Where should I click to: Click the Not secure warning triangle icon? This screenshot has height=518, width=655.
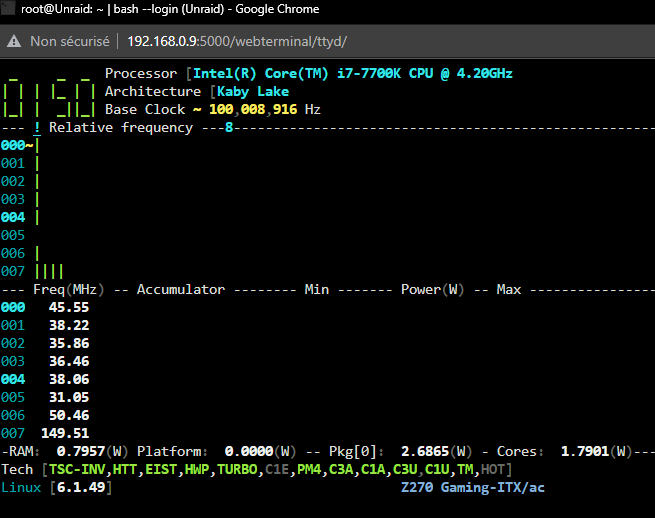coord(14,41)
